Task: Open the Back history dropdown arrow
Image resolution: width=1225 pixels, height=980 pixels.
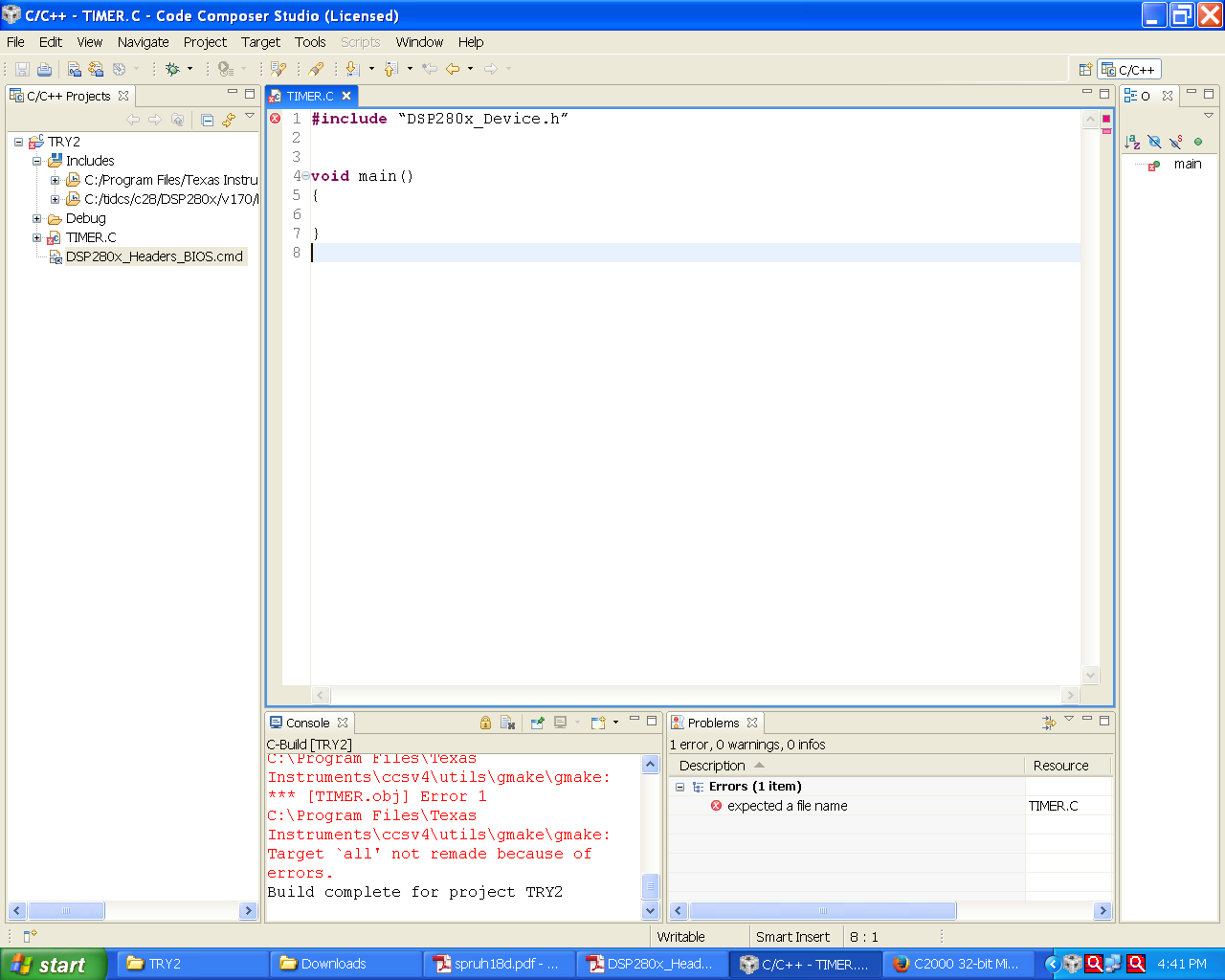Action: click(470, 69)
